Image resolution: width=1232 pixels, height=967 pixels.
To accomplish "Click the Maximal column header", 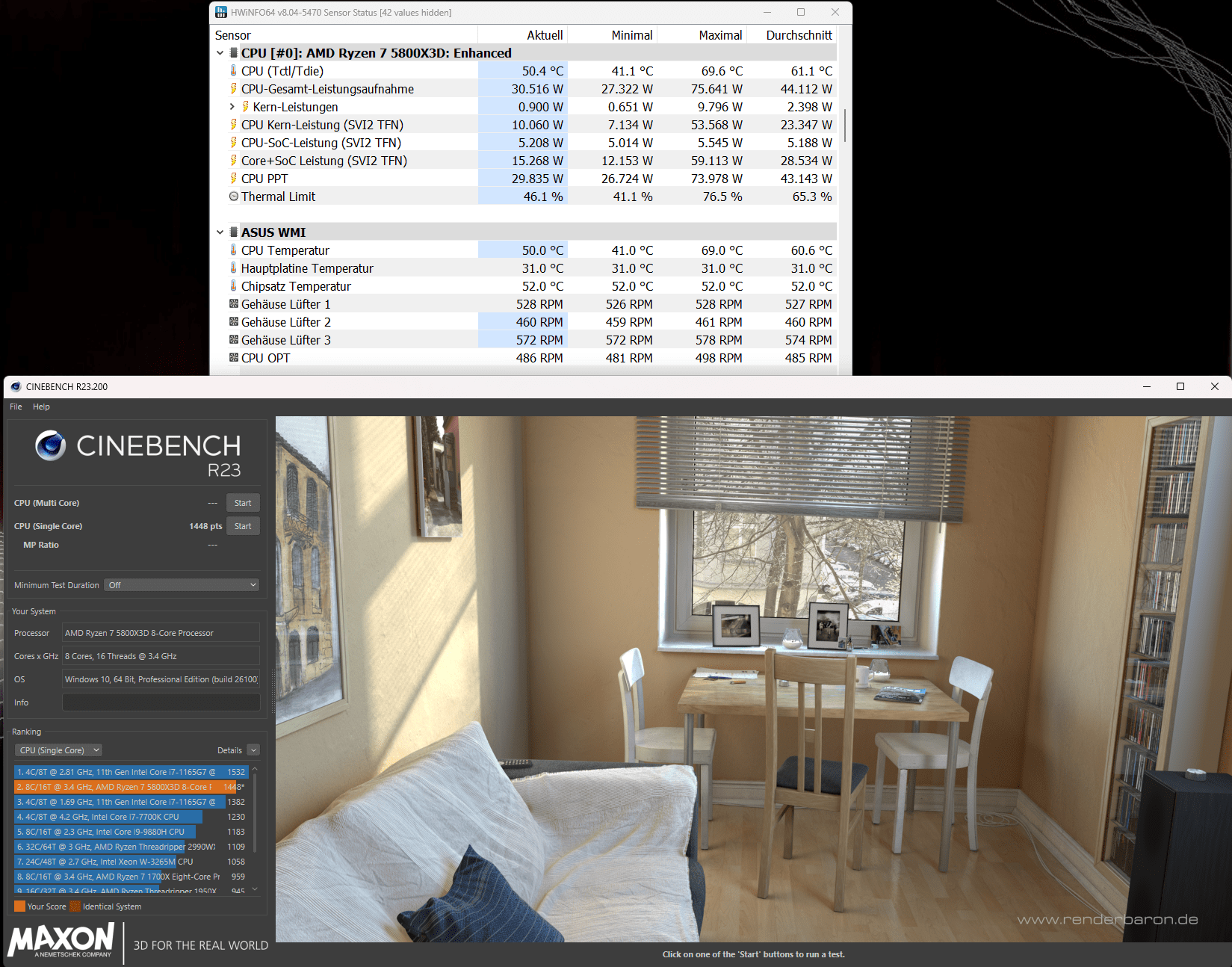I will [x=702, y=35].
